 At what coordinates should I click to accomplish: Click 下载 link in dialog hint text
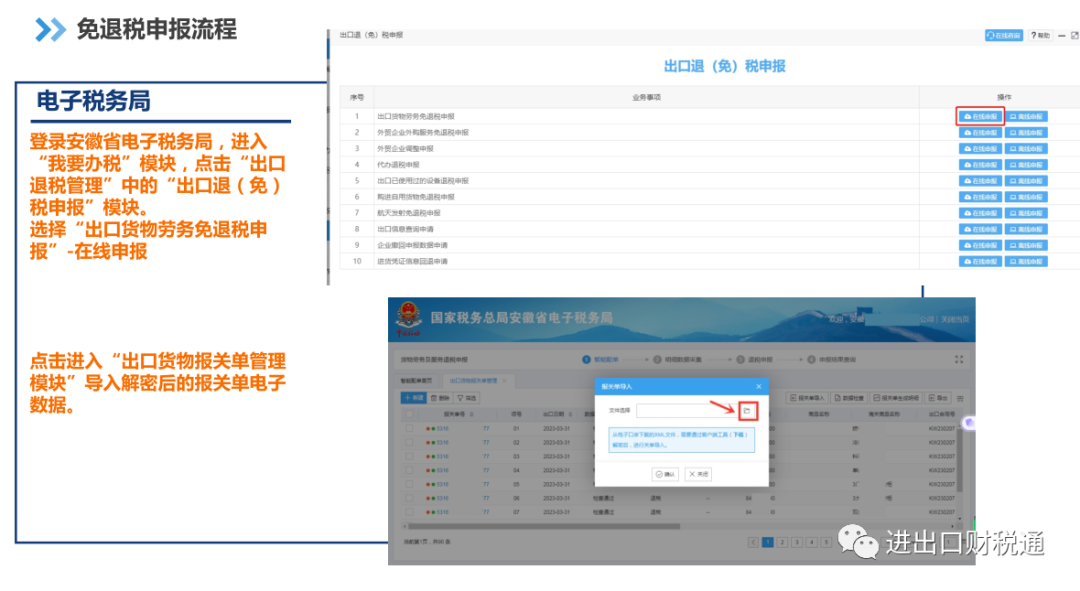[738, 435]
